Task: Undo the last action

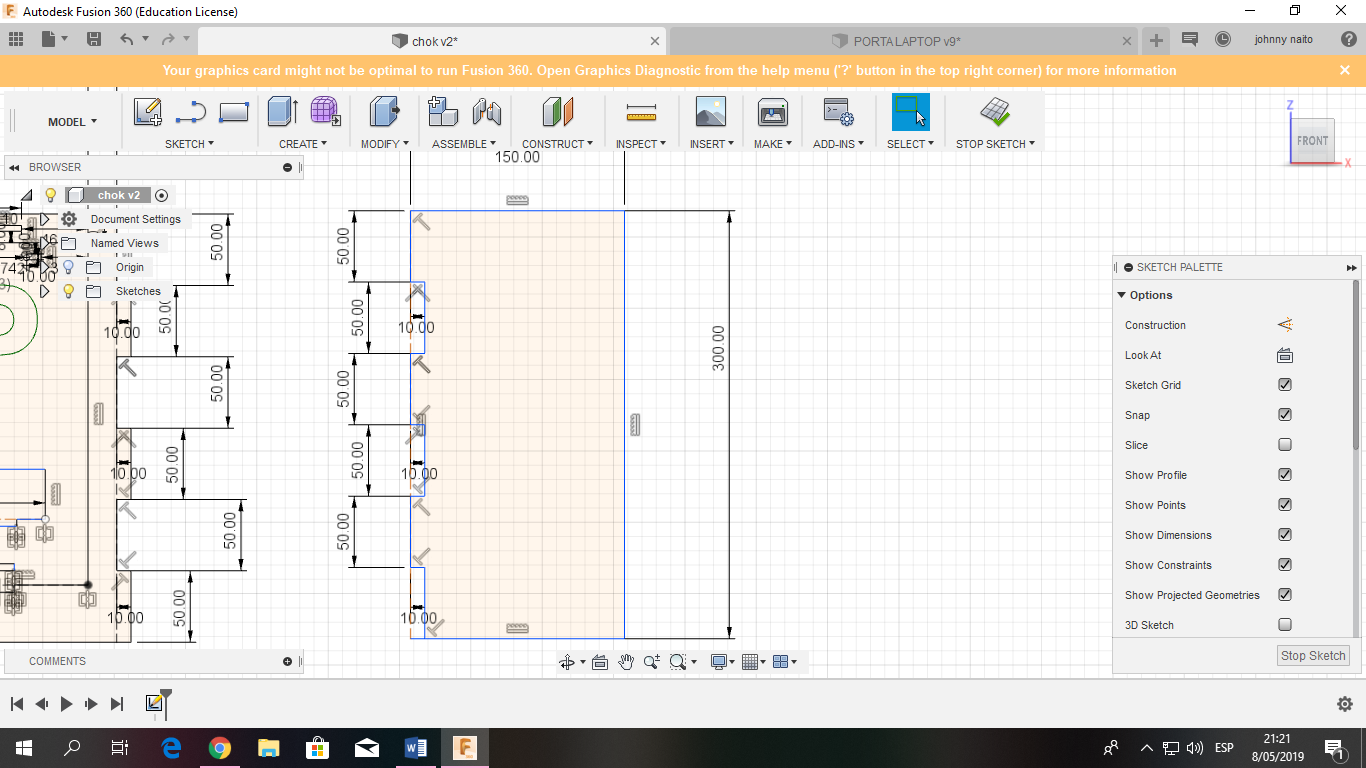Action: 126,40
